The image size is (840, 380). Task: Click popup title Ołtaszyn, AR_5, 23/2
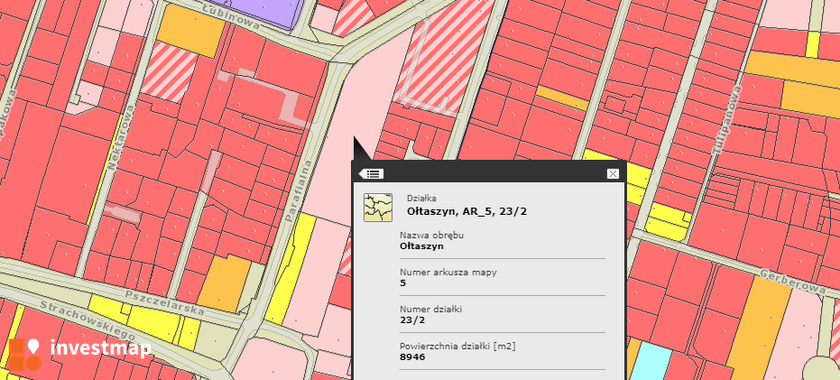[467, 212]
